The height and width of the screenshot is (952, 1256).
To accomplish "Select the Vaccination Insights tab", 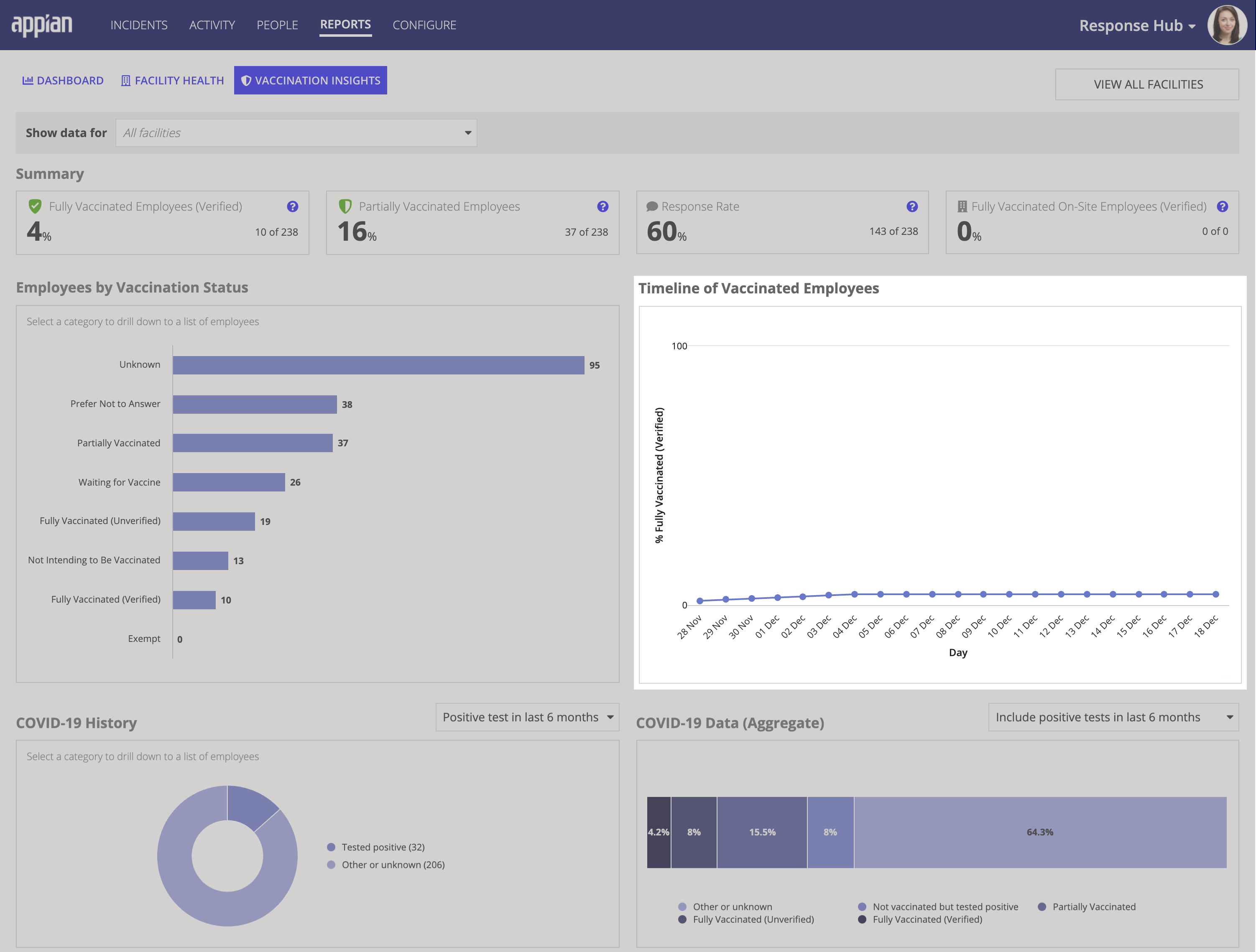I will coord(311,81).
